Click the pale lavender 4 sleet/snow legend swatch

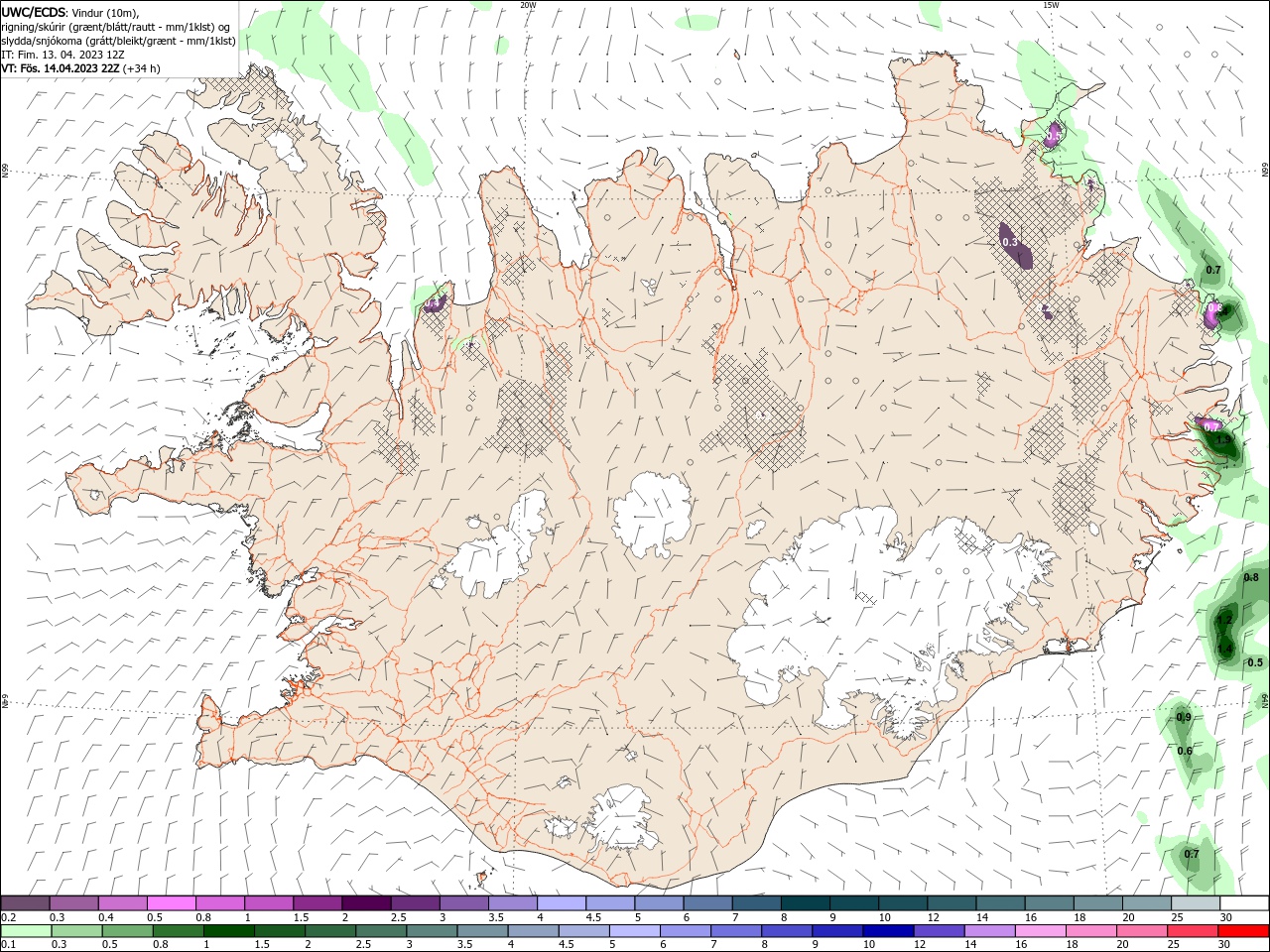pyautogui.click(x=562, y=903)
